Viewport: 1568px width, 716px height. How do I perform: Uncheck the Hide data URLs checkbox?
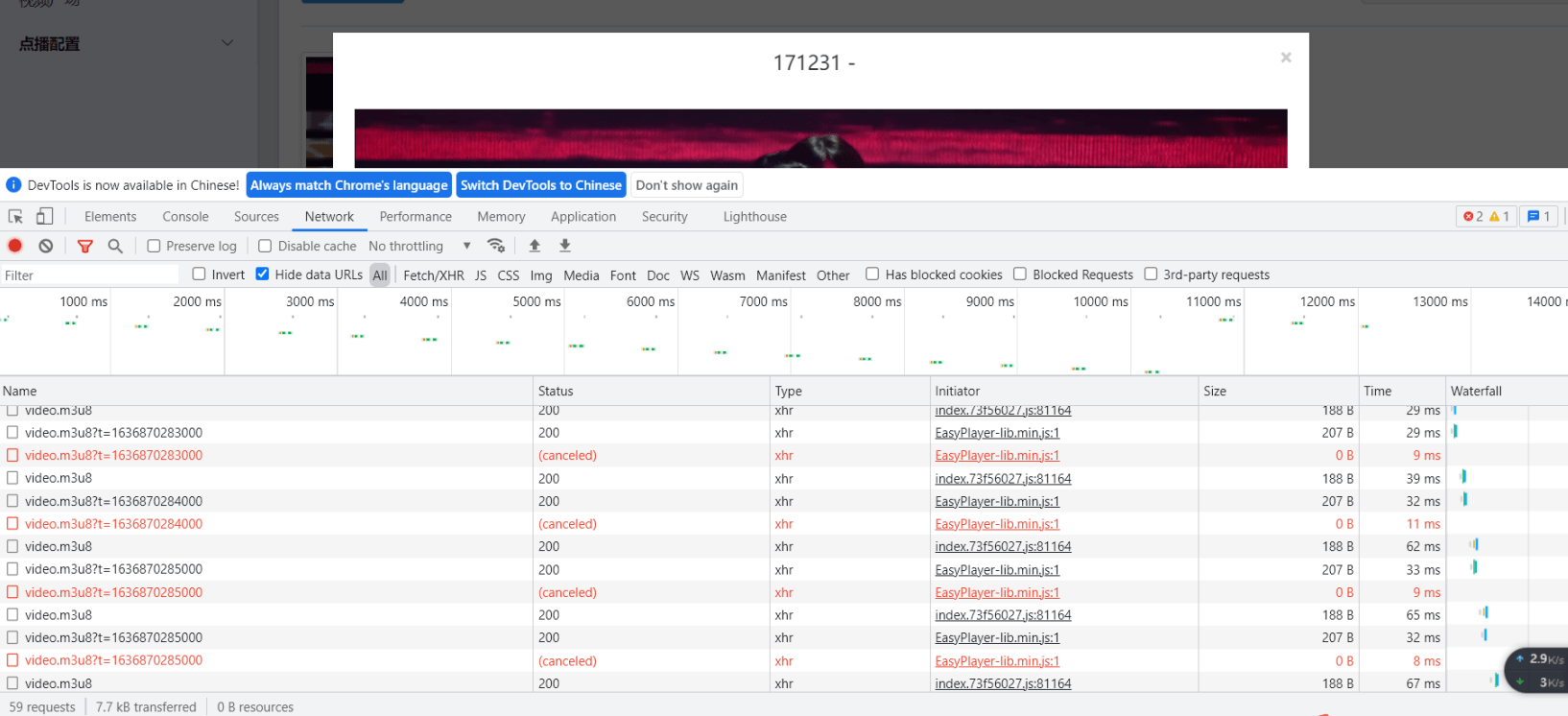coord(262,274)
